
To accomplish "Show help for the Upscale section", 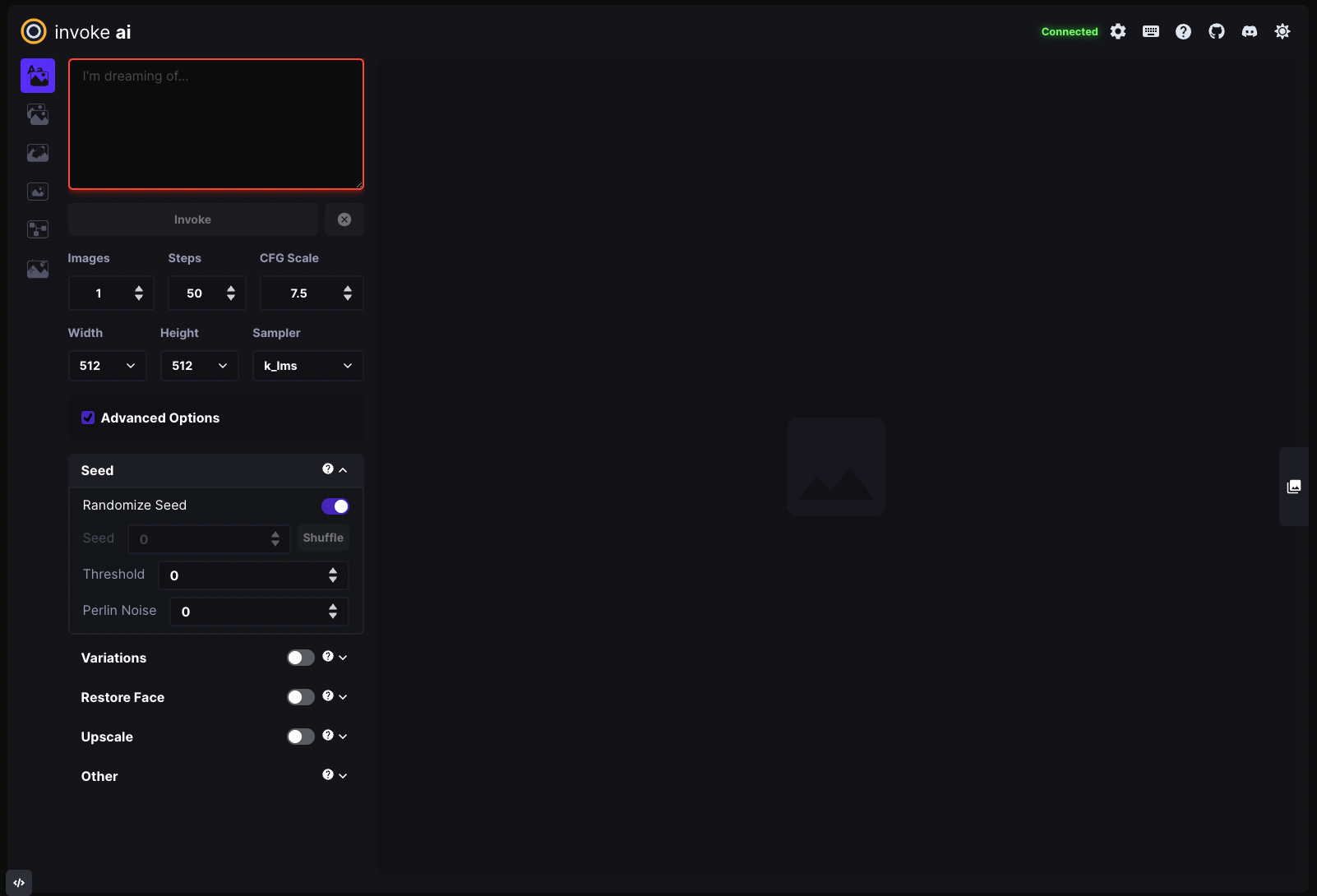I will tap(328, 735).
